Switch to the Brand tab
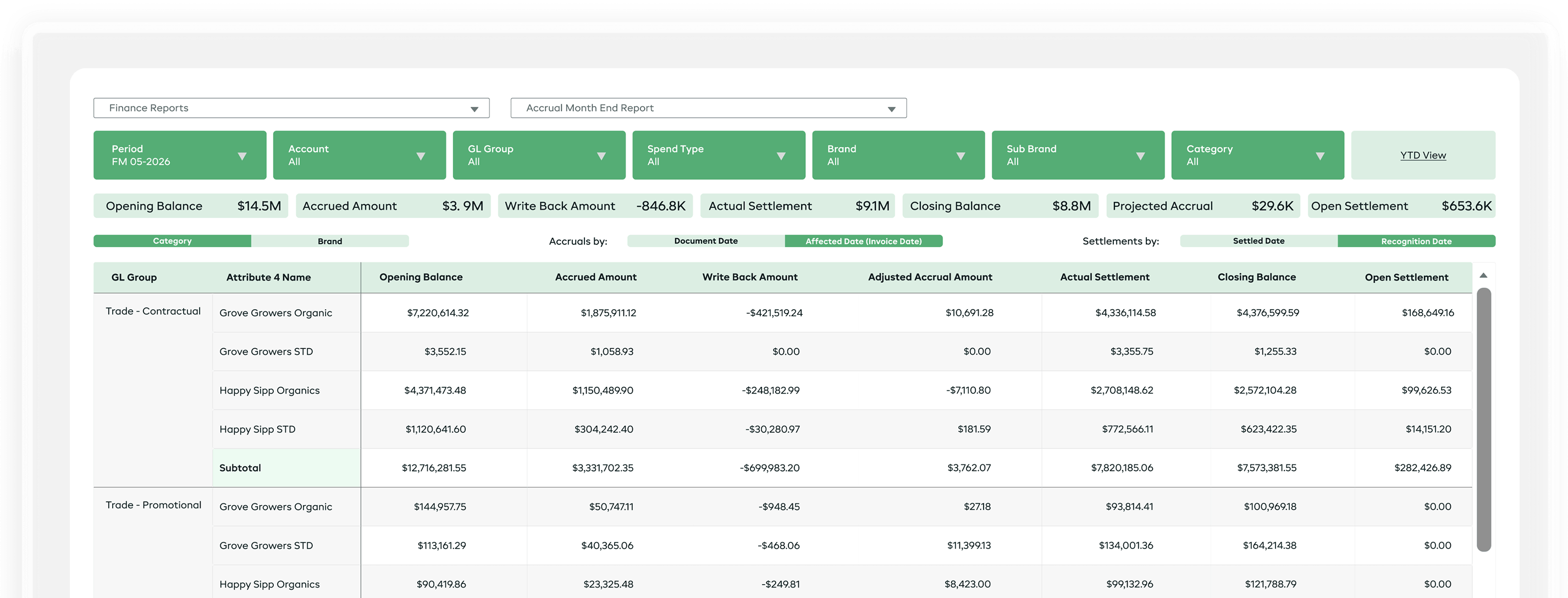 click(x=330, y=241)
